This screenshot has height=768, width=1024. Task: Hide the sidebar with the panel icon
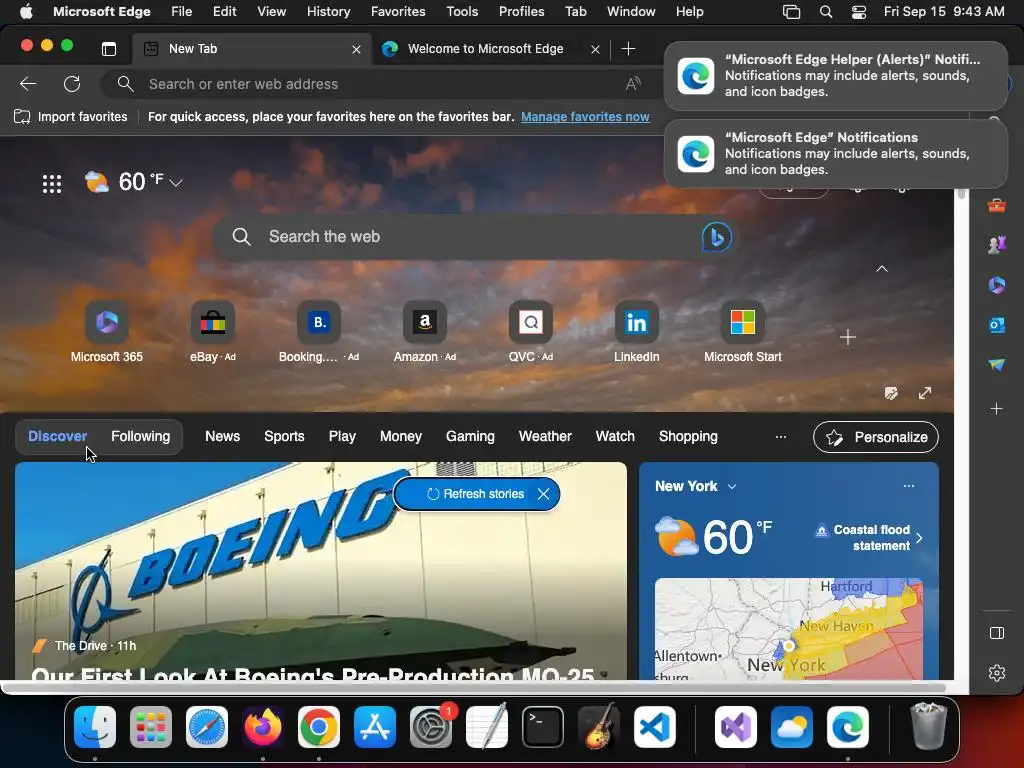(x=997, y=633)
